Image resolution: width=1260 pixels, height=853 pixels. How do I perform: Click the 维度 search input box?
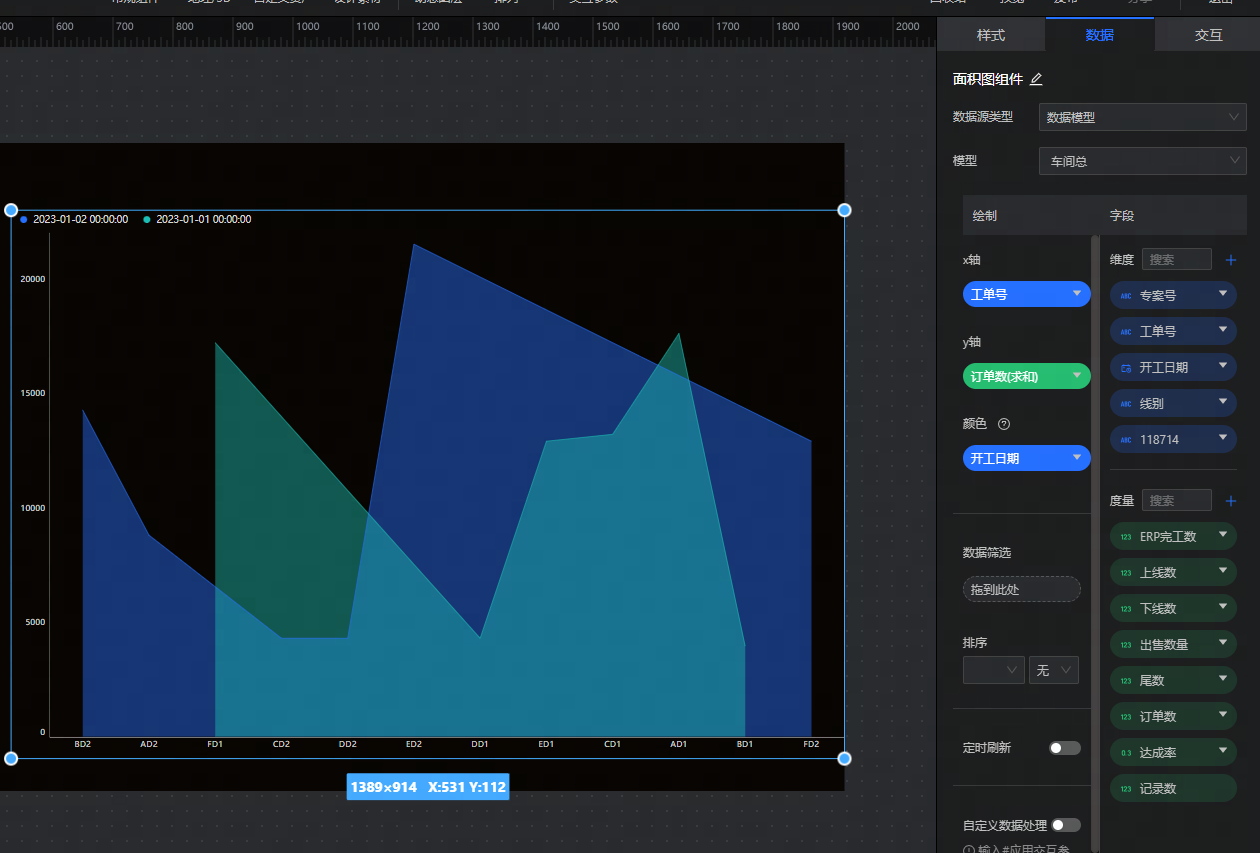tap(1176, 260)
